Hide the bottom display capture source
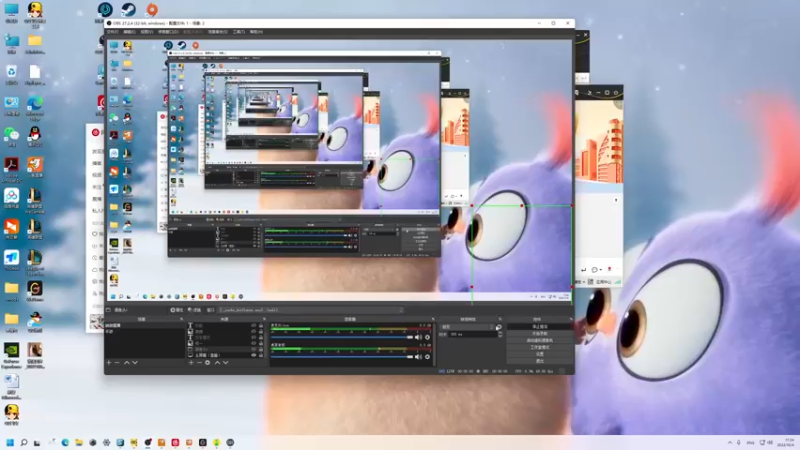 (254, 355)
